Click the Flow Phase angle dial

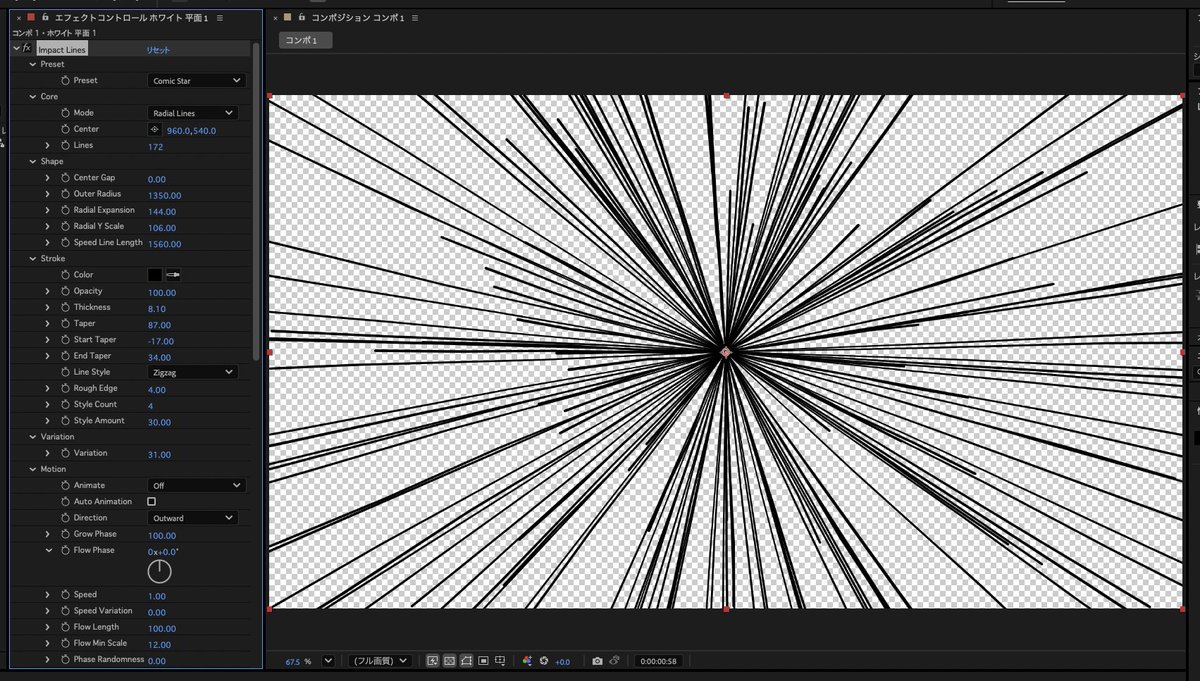tap(159, 572)
